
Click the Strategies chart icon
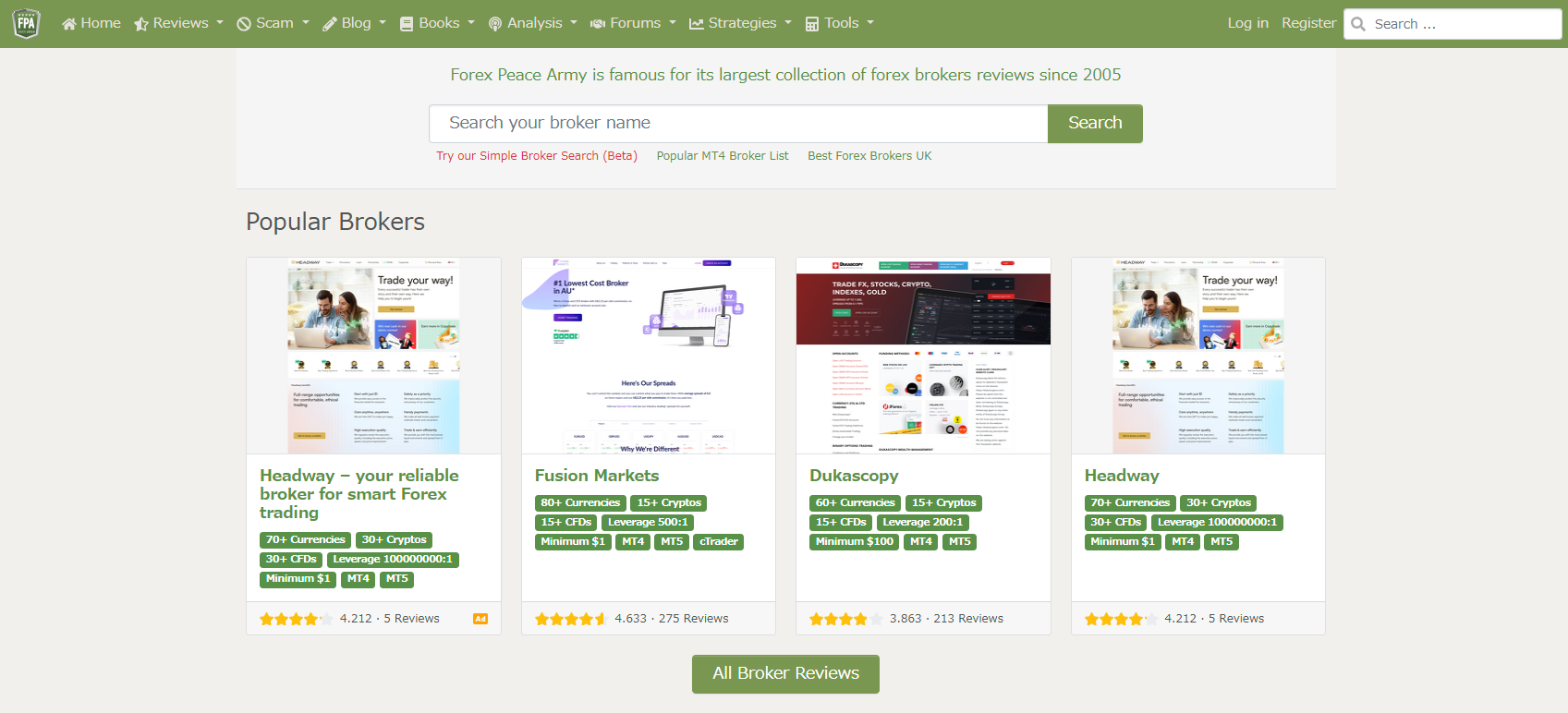pos(697,24)
